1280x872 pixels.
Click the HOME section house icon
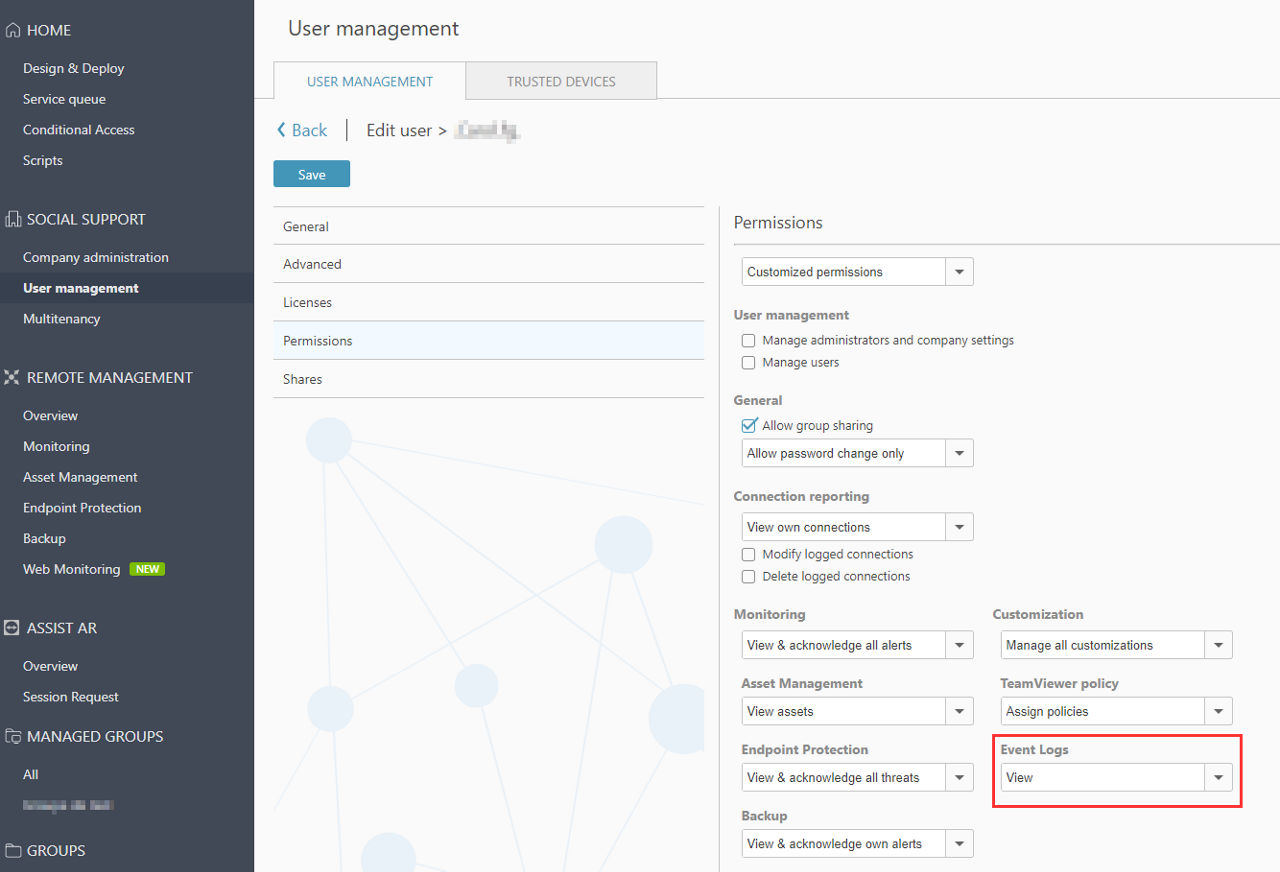point(13,31)
